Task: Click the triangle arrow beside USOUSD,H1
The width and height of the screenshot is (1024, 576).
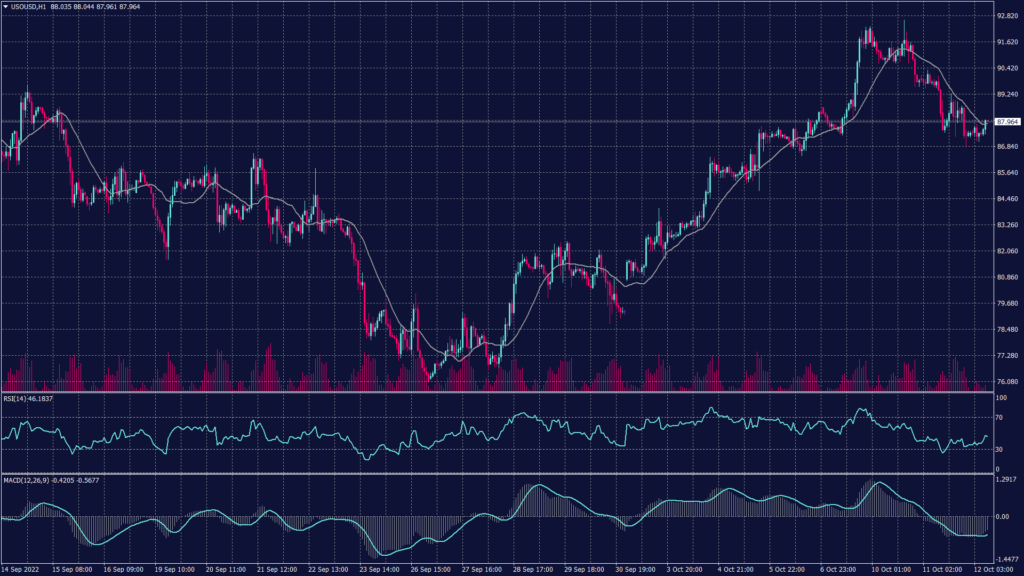Action: [5, 6]
